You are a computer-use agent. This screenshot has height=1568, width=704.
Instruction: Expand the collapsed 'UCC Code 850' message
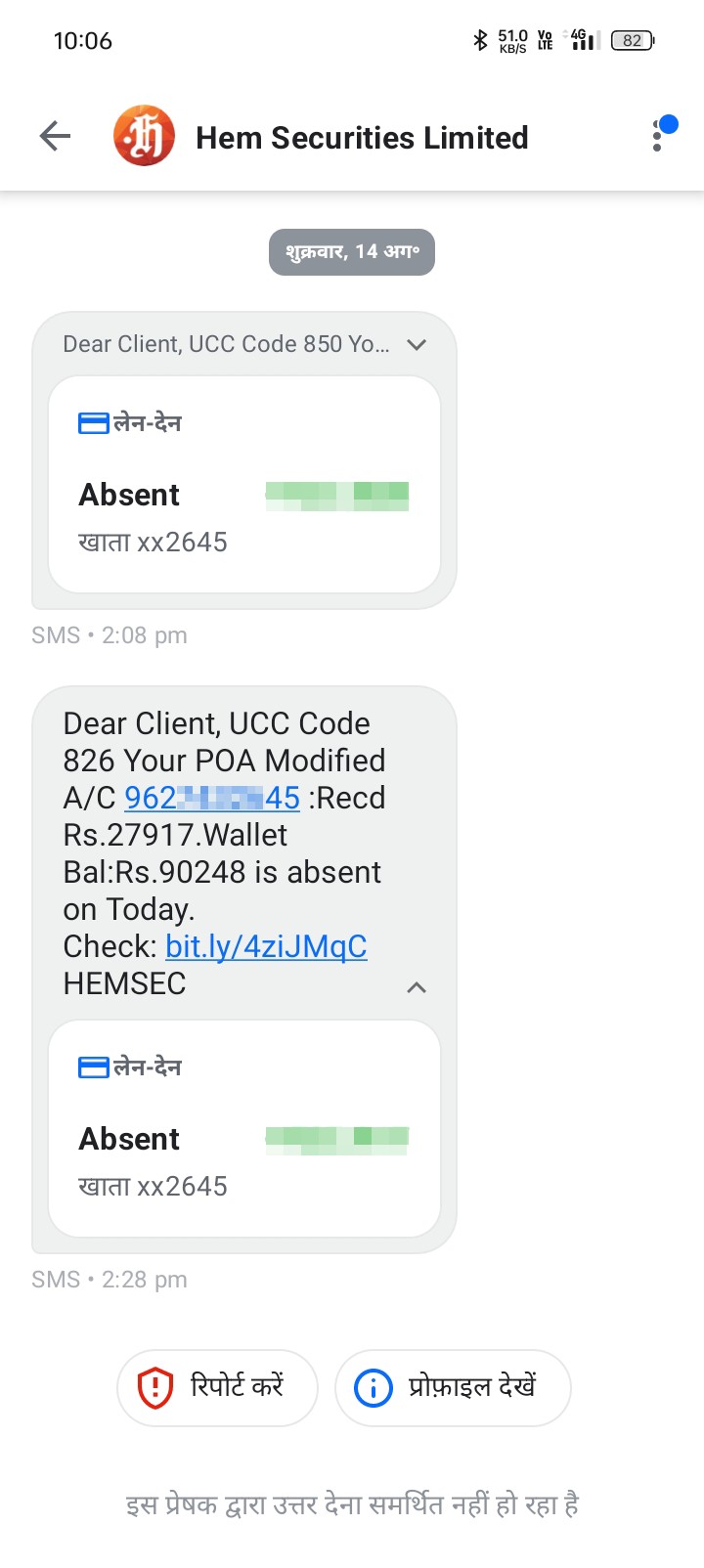tap(417, 344)
